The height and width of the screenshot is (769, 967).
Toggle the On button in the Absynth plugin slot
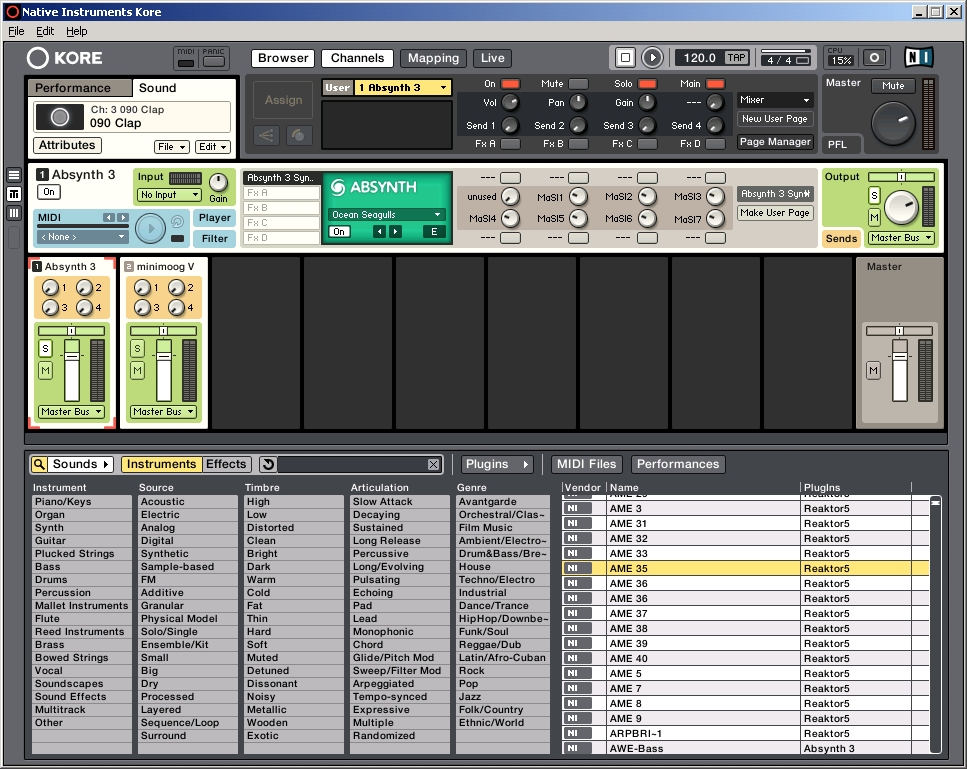[x=339, y=232]
